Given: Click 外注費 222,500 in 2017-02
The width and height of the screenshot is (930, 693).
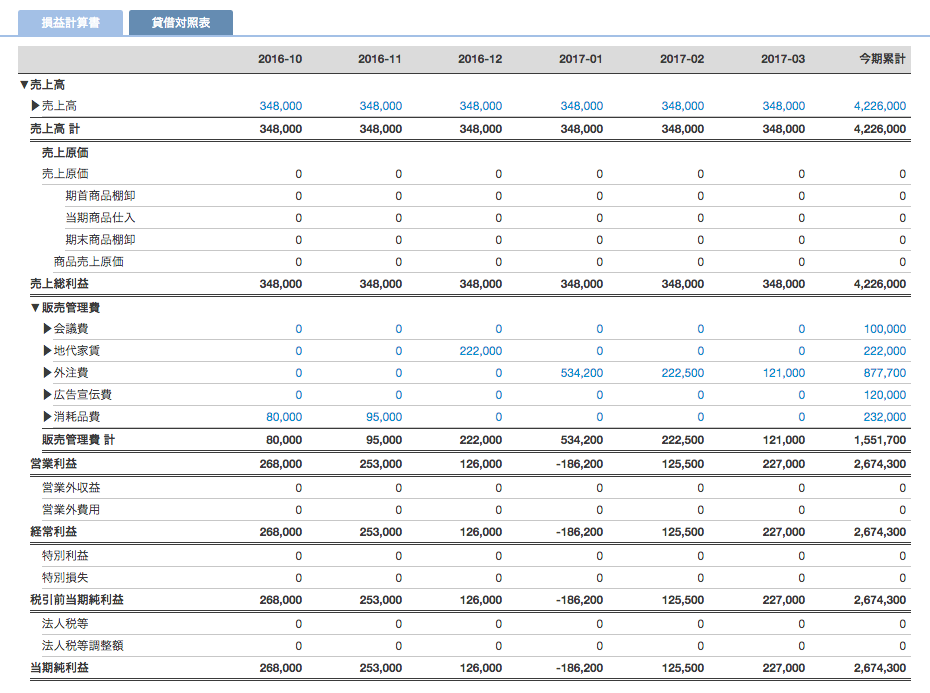Looking at the screenshot, I should click(x=683, y=373).
